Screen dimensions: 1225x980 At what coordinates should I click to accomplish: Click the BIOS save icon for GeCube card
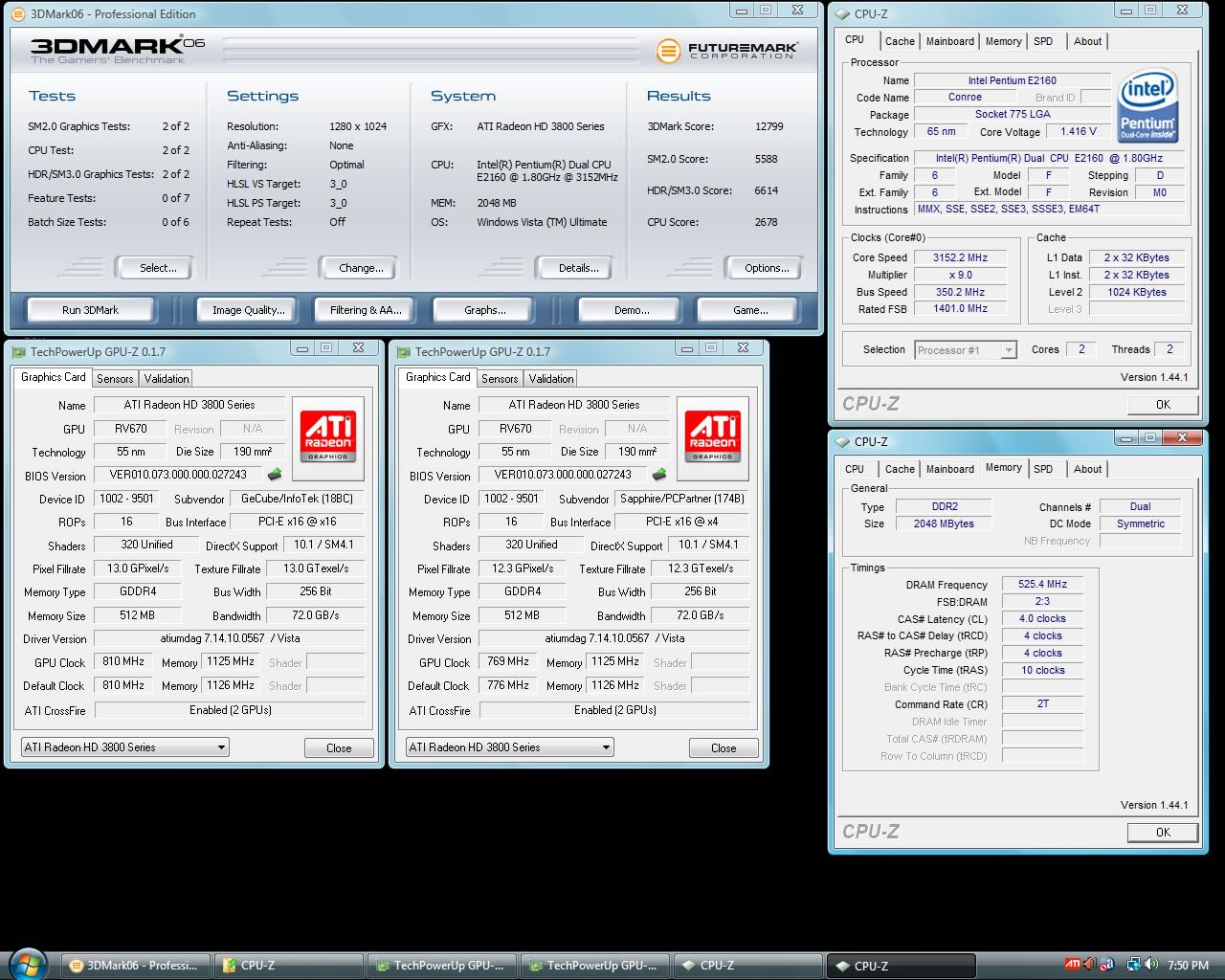[275, 475]
